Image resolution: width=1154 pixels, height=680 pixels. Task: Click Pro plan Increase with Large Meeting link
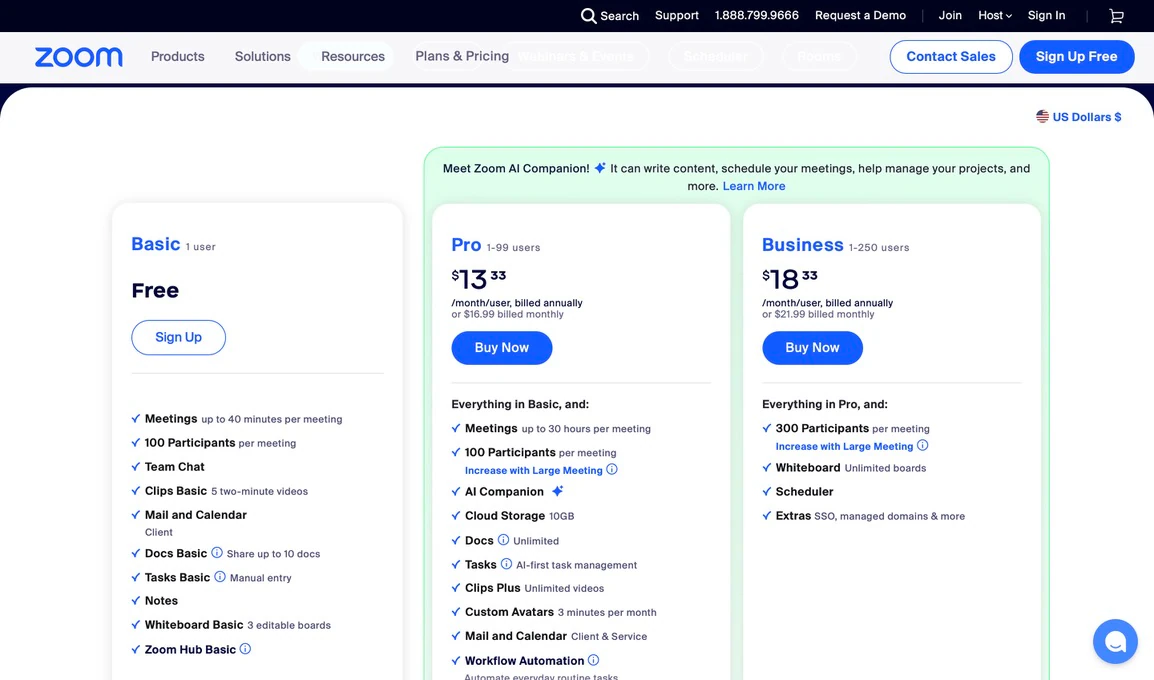534,470
